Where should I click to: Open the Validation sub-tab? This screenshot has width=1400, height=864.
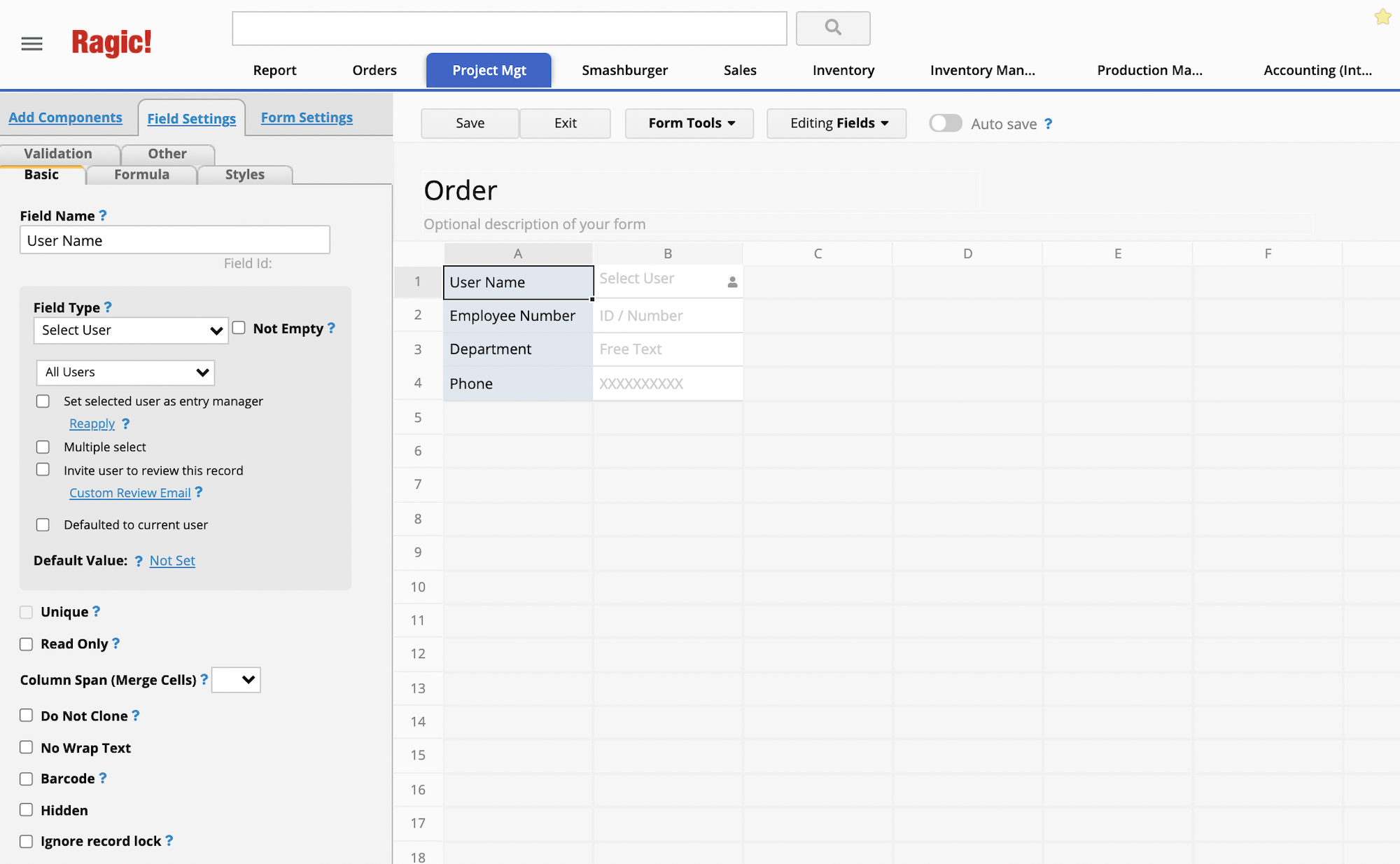point(58,153)
